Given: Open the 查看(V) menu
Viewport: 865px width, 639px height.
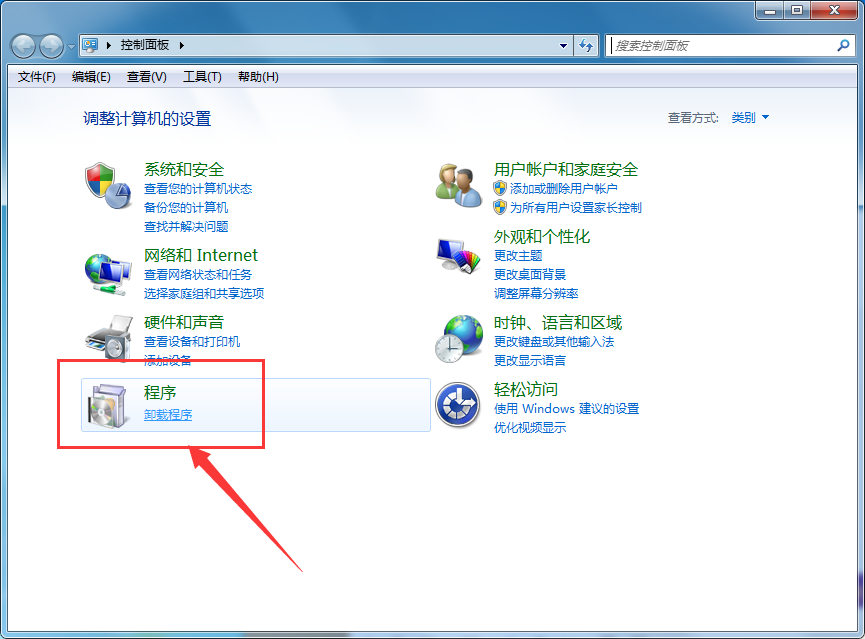Looking at the screenshot, I should pyautogui.click(x=147, y=77).
